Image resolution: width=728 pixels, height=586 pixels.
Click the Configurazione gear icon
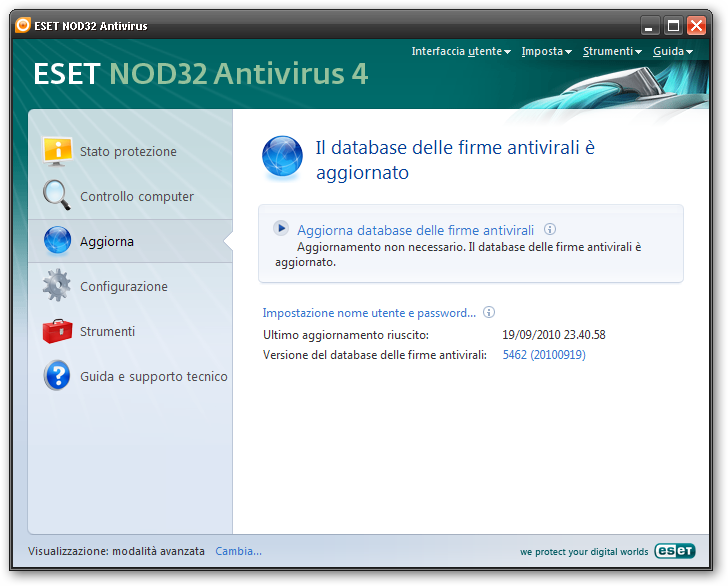tap(57, 285)
